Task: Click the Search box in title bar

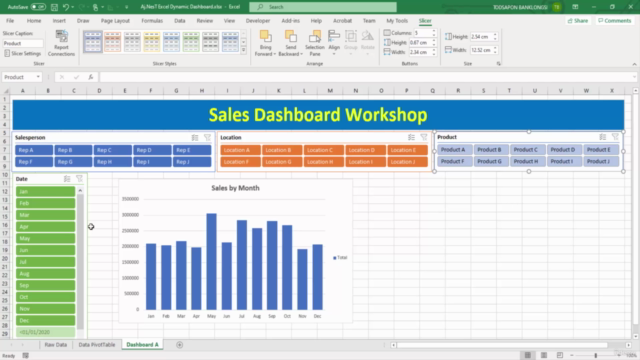Action: click(323, 7)
